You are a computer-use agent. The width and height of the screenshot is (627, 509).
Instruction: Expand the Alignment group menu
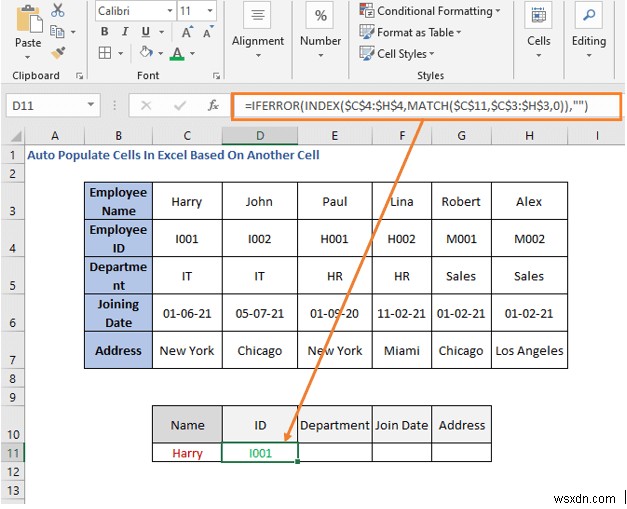(x=258, y=56)
